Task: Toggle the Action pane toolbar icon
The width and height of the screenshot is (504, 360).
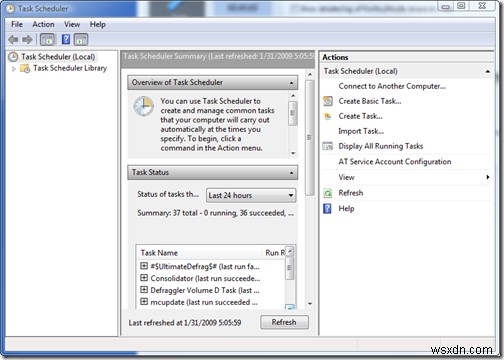Action: tap(81, 40)
